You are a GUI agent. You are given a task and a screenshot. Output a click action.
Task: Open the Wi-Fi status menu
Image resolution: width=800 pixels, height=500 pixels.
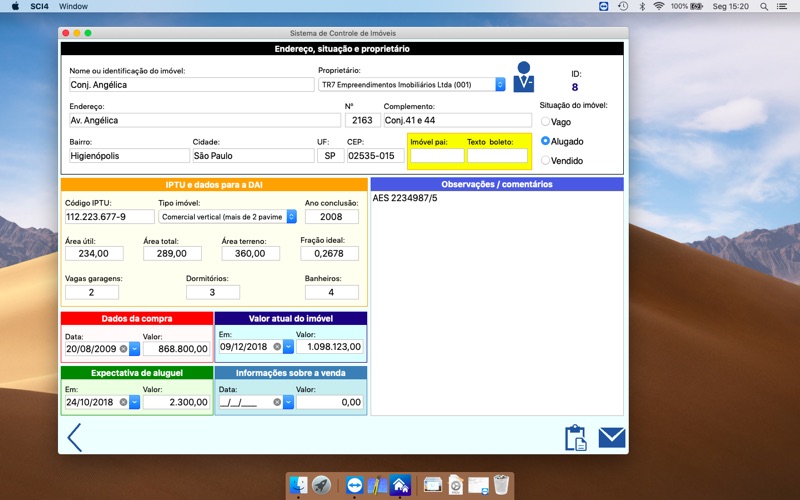click(x=659, y=6)
